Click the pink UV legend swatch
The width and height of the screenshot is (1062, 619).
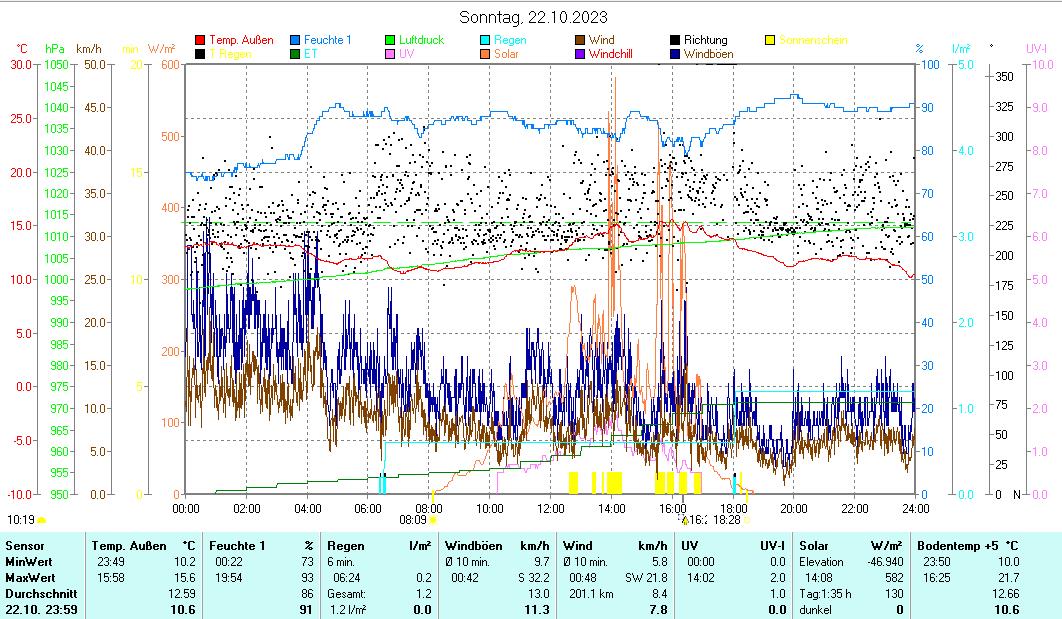point(391,54)
